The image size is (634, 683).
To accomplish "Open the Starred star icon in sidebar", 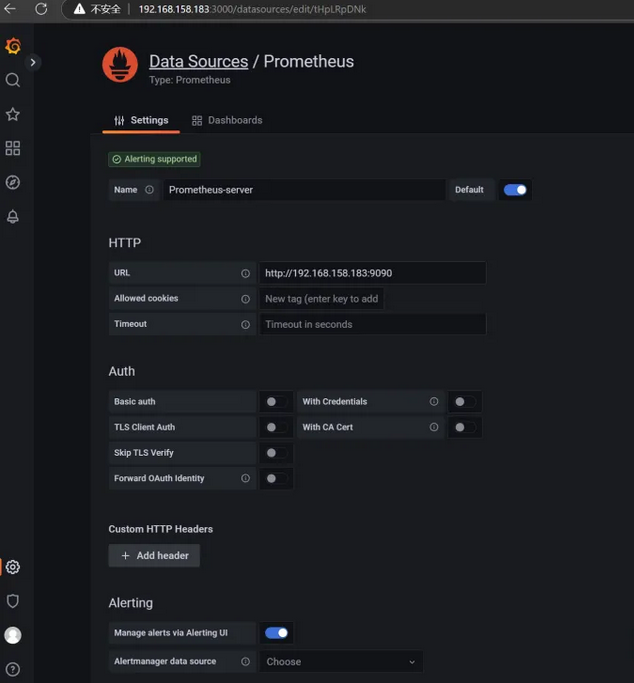I will pyautogui.click(x=13, y=114).
